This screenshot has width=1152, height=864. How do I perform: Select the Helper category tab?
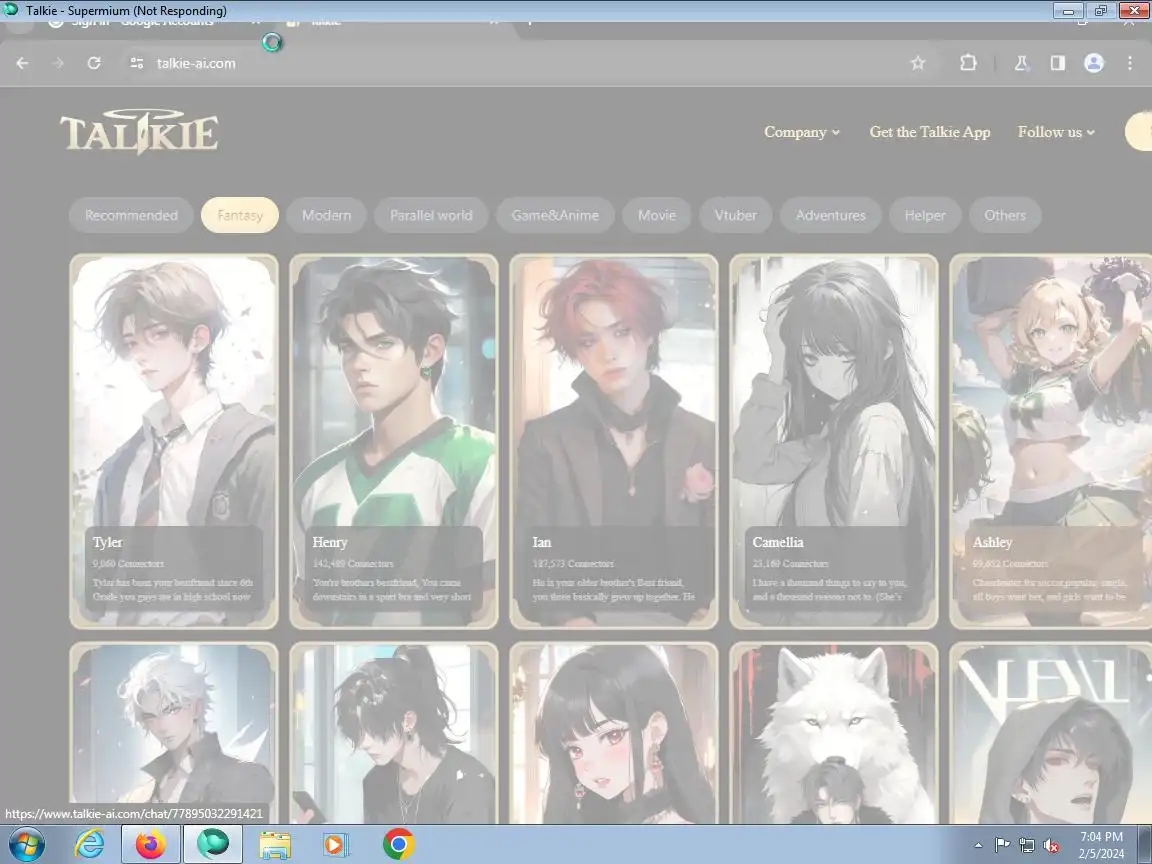(x=925, y=215)
